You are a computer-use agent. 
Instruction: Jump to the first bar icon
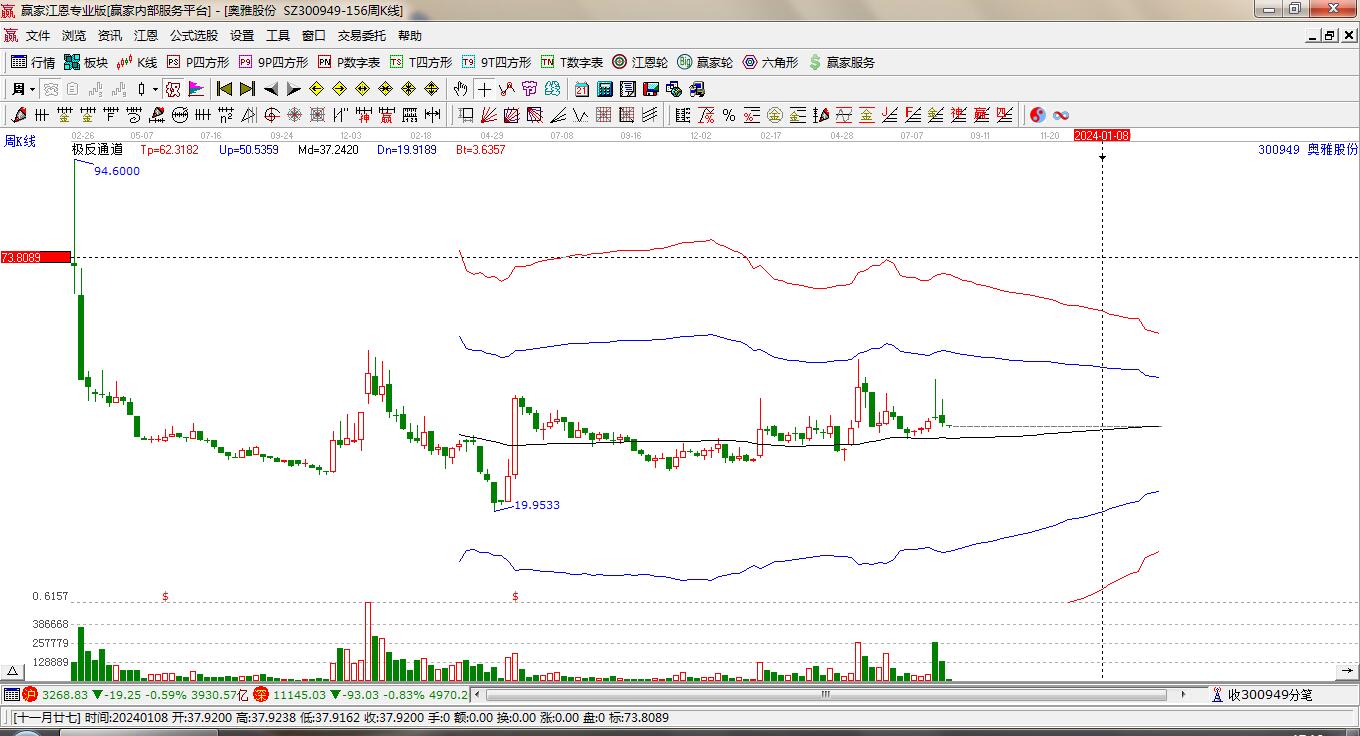[x=224, y=89]
